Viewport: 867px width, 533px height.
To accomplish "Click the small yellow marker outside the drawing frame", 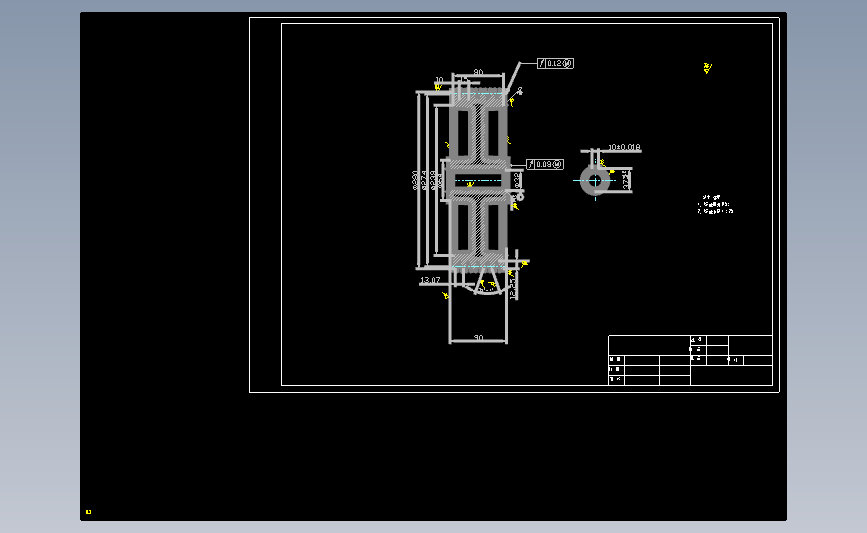I will pos(88,512).
